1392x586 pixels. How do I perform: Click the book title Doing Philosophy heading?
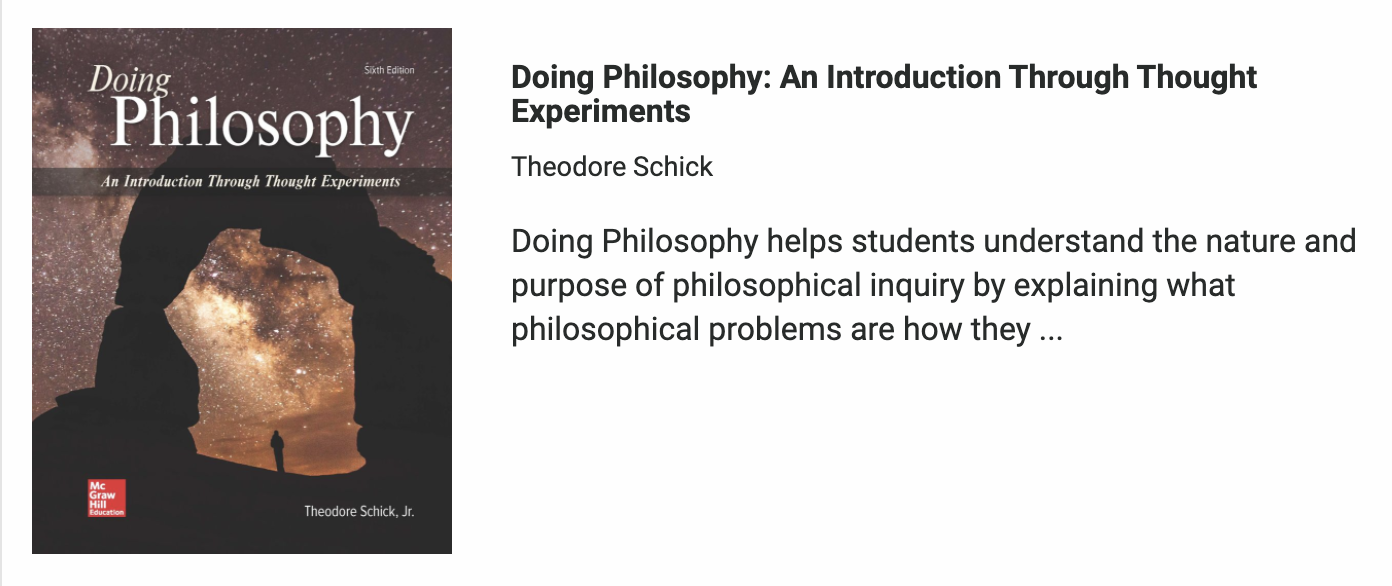[x=884, y=93]
